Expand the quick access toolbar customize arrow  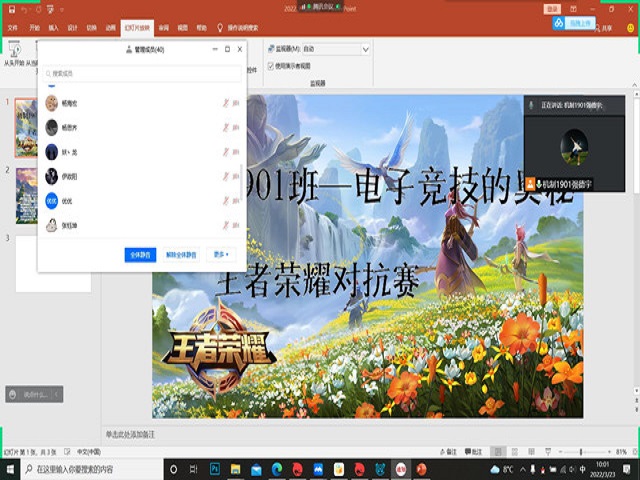62,10
